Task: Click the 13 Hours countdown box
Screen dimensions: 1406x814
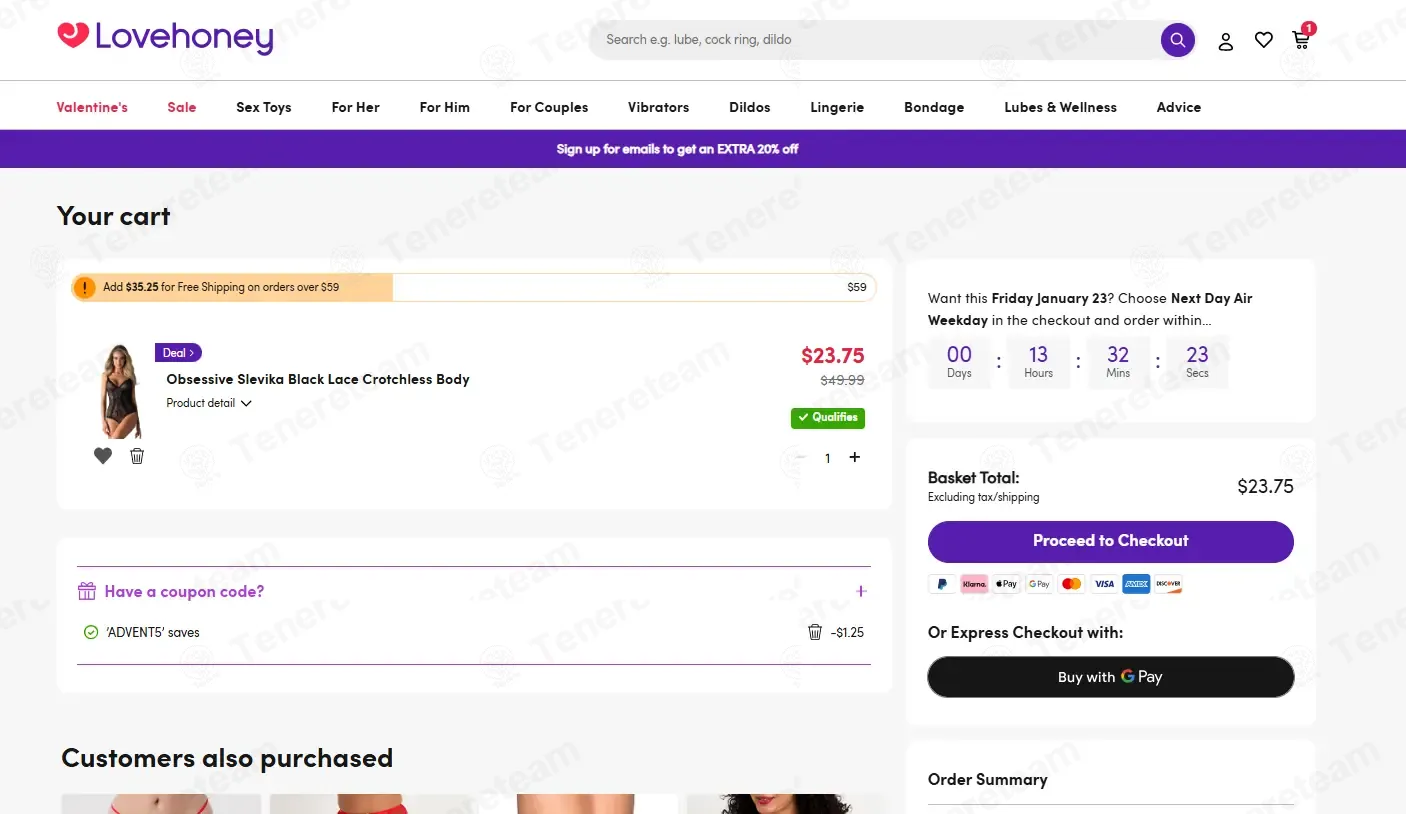Action: pos(1038,361)
